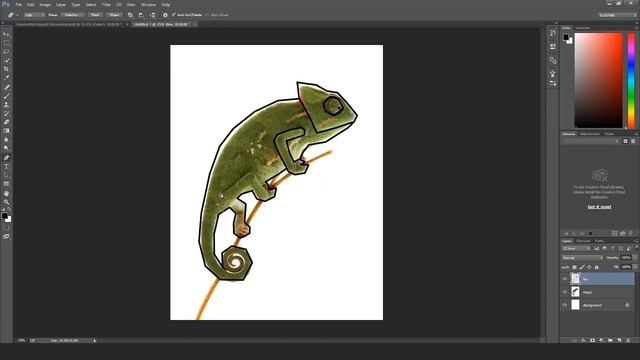Select the Quick Selection tool
This screenshot has height=360, width=640.
pyautogui.click(x=6, y=60)
